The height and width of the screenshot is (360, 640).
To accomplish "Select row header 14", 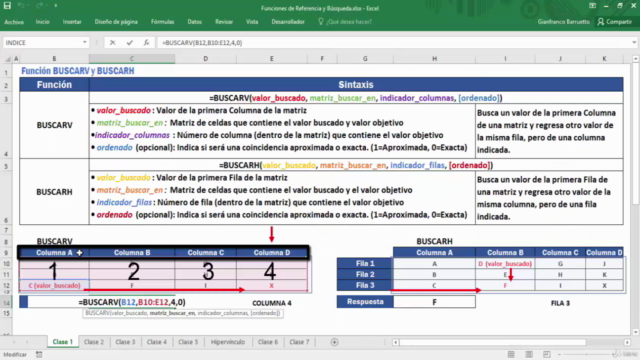I will [6, 302].
